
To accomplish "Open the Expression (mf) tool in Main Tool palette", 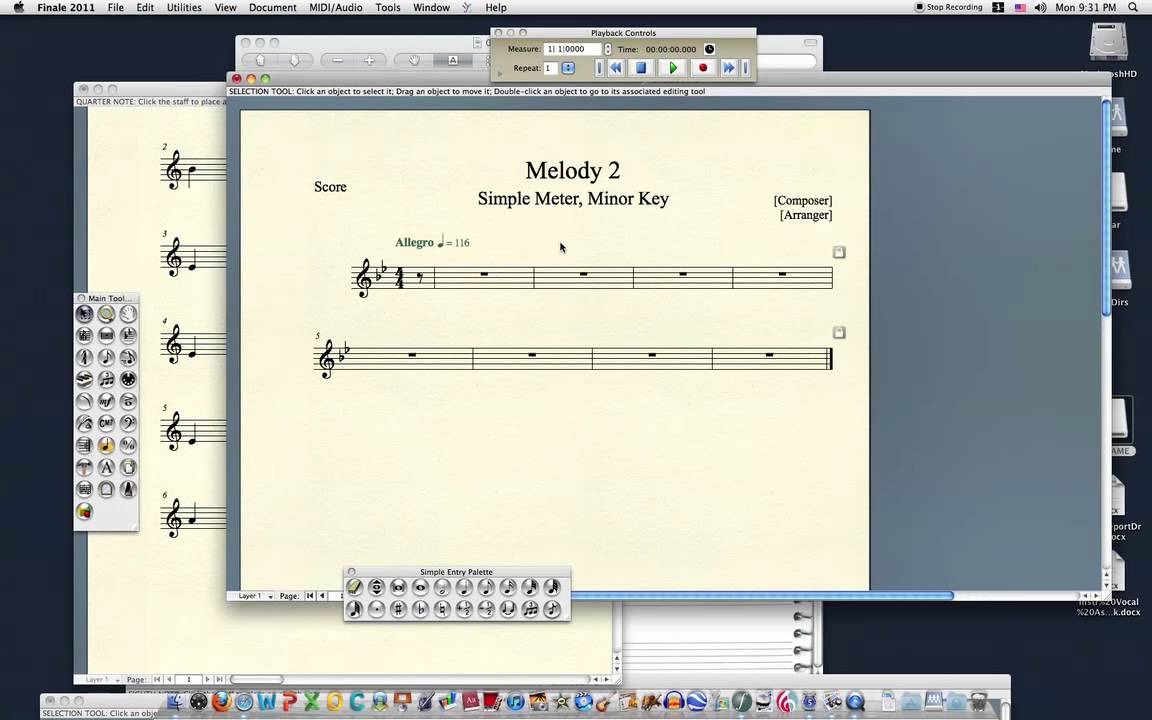I will point(107,402).
